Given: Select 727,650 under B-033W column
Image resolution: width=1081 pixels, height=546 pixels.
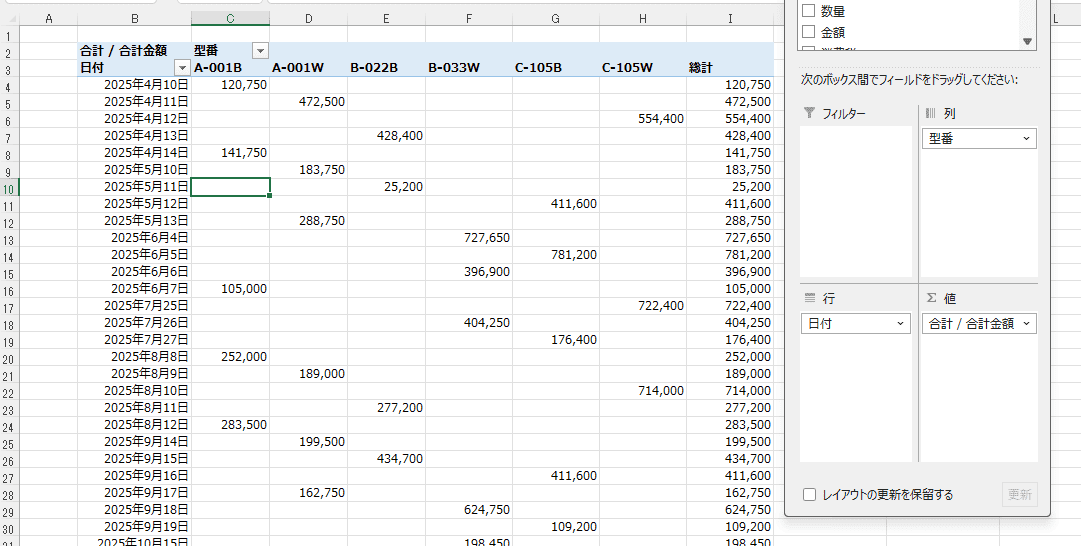Looking at the screenshot, I should pos(469,238).
